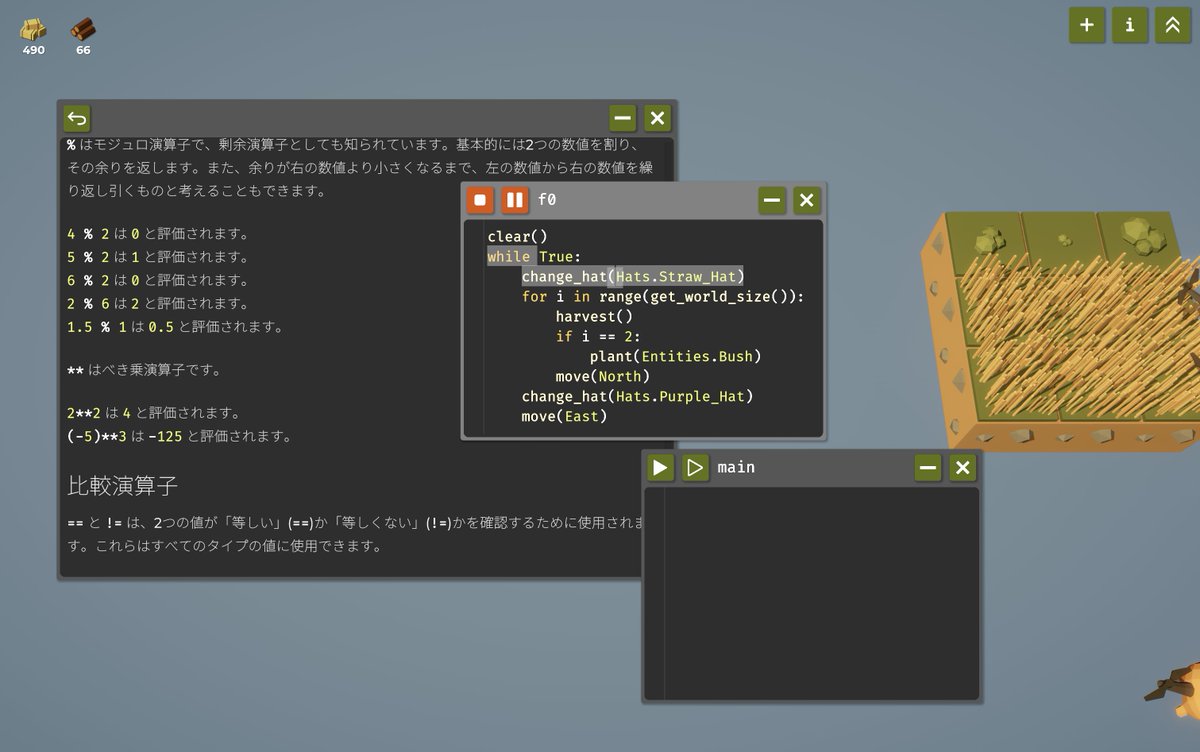Viewport: 1200px width, 752px height.
Task: Click the 'for i in range' line
Action: click(x=663, y=296)
